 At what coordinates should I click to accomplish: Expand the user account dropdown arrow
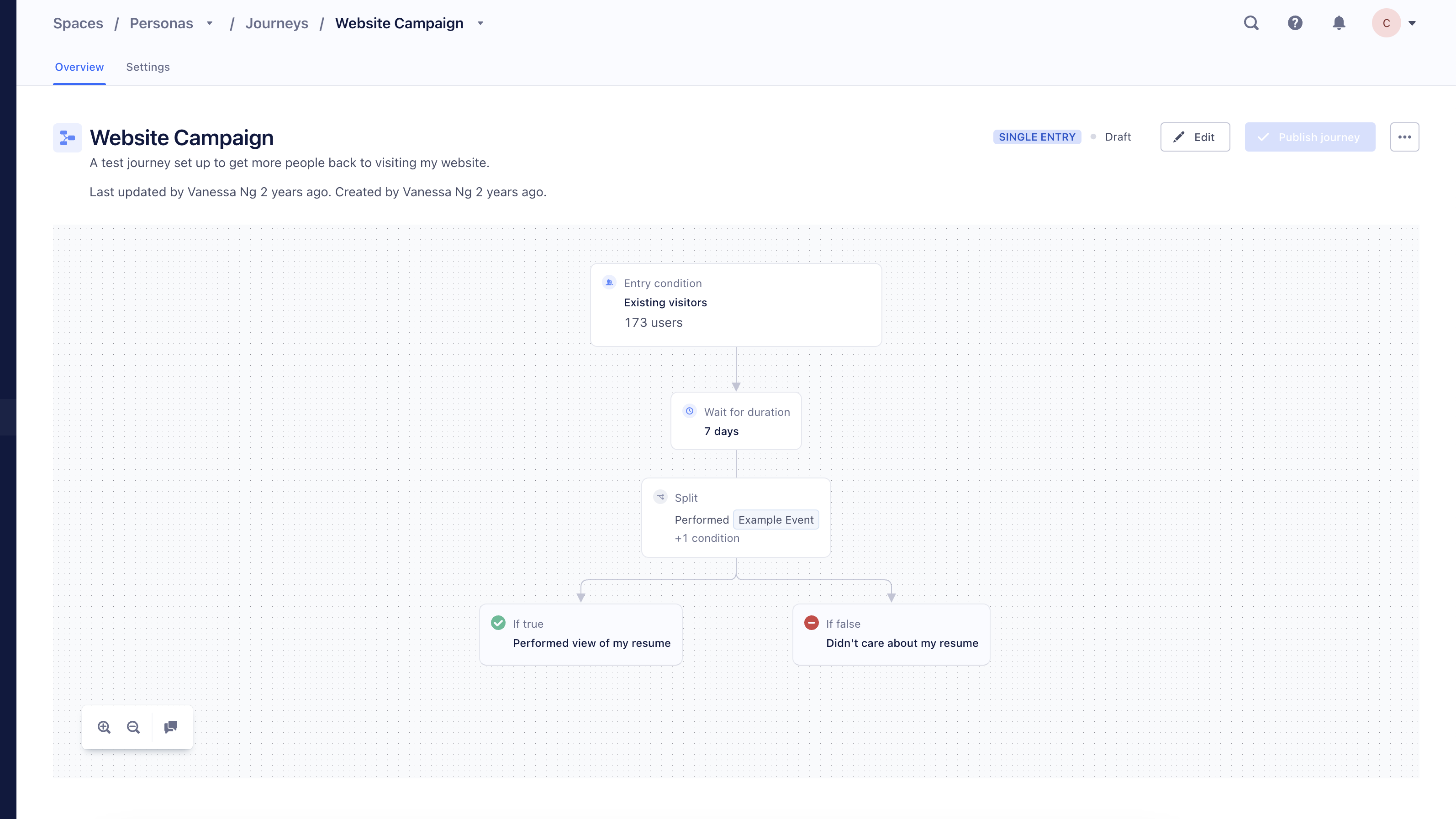[1412, 23]
